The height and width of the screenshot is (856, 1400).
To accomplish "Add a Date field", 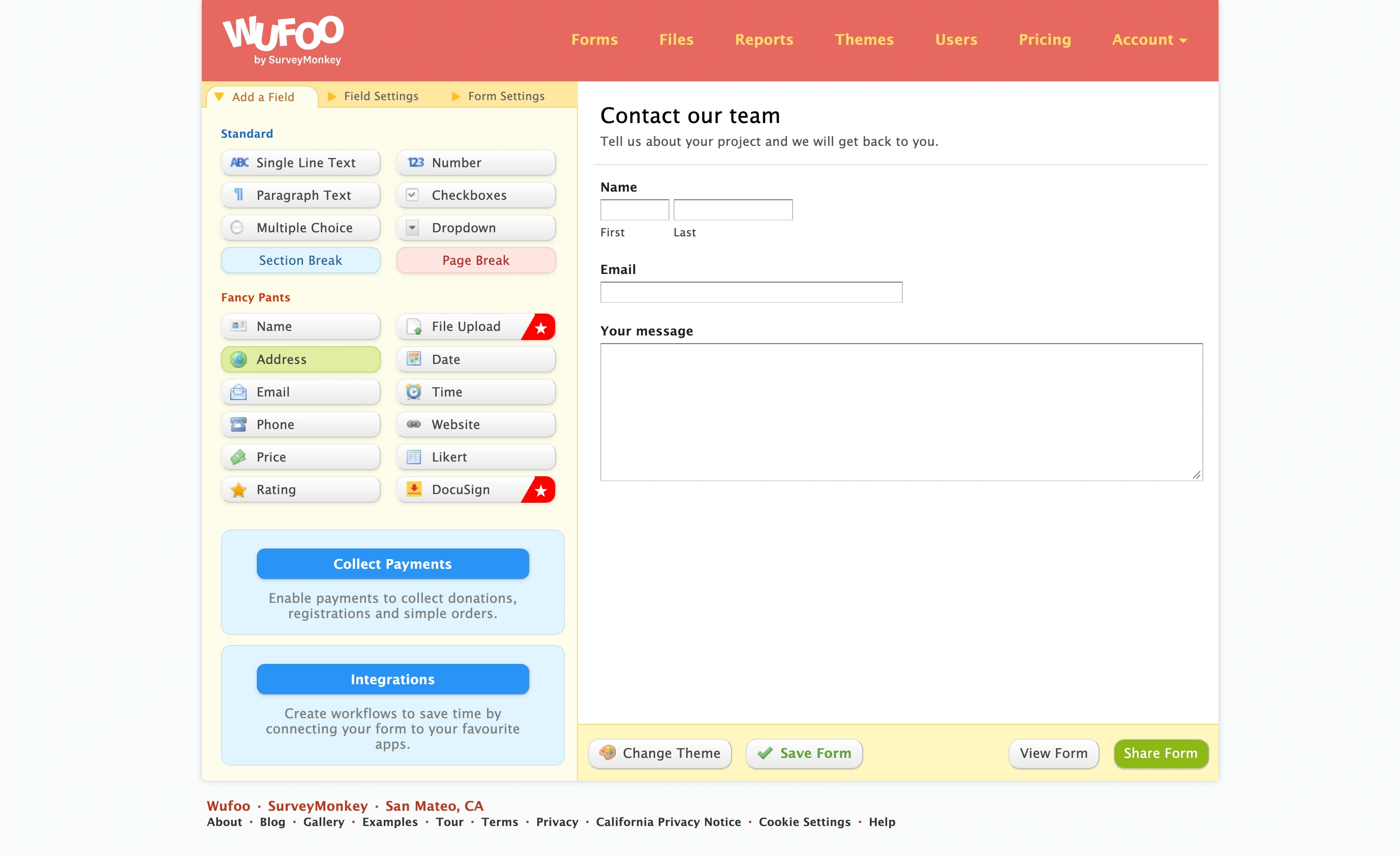I will (x=476, y=359).
